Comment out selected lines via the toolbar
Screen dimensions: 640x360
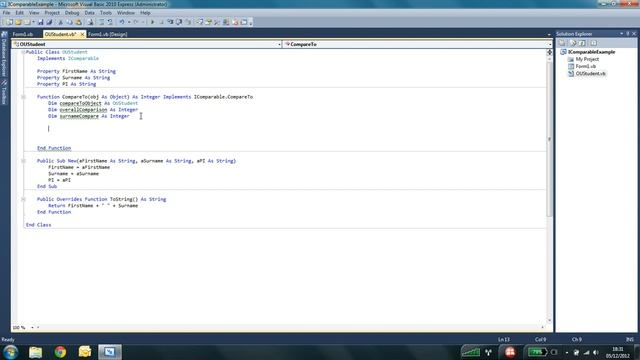point(101,22)
